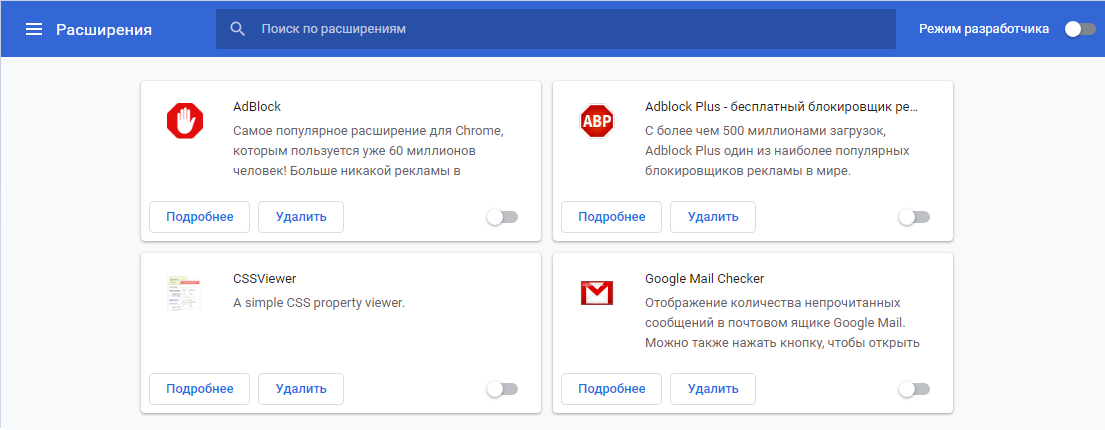Open the hamburger main menu

(34, 29)
